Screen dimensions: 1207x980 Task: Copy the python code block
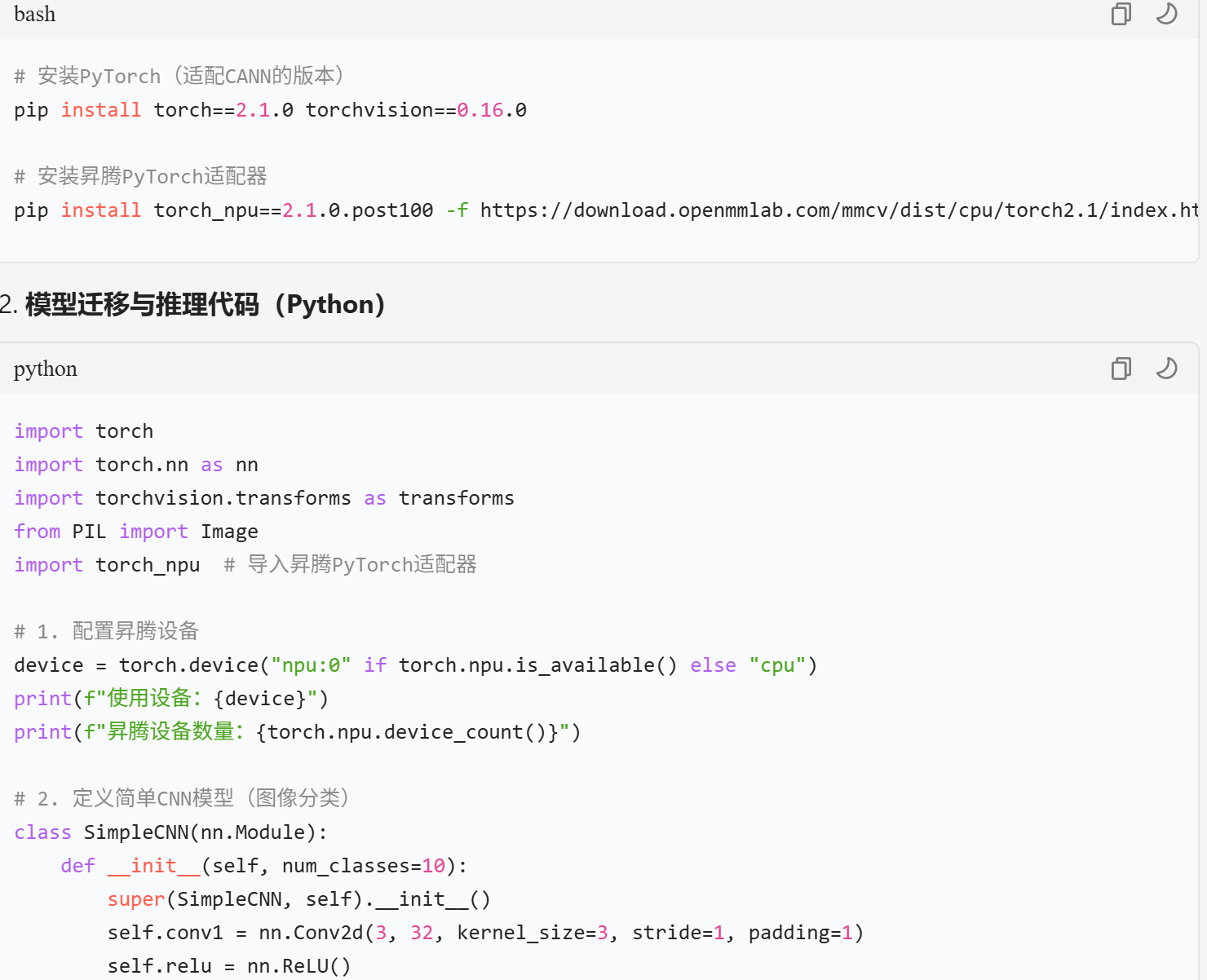coord(1121,369)
